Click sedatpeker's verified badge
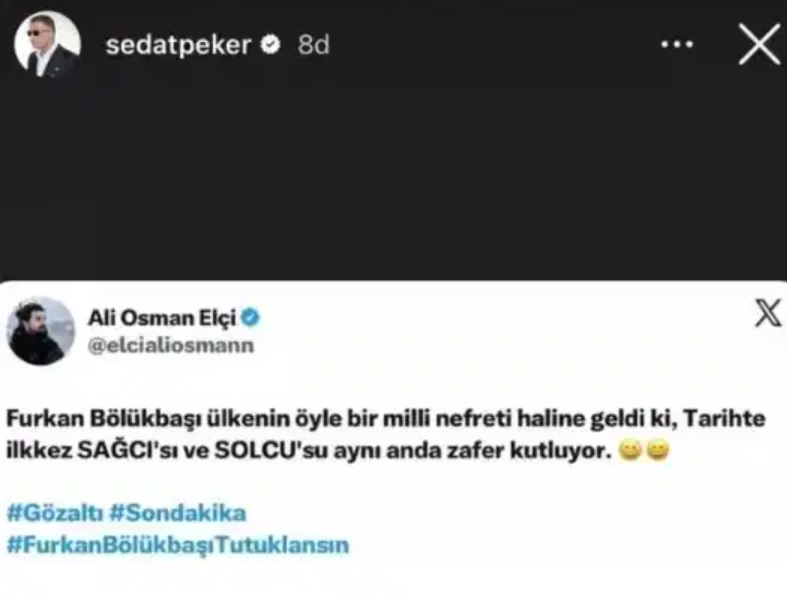The image size is (787, 599). 271,45
